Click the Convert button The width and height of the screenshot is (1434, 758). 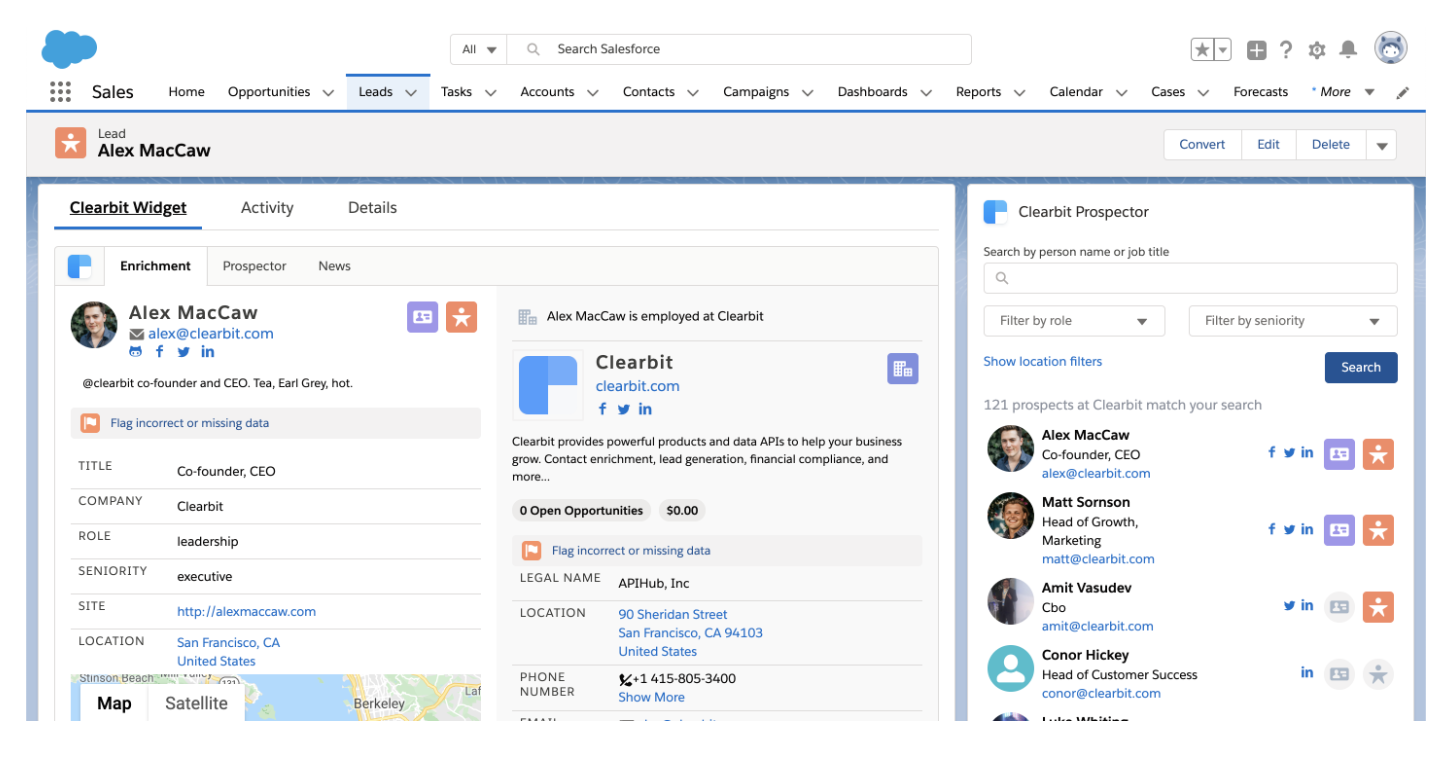point(1202,145)
